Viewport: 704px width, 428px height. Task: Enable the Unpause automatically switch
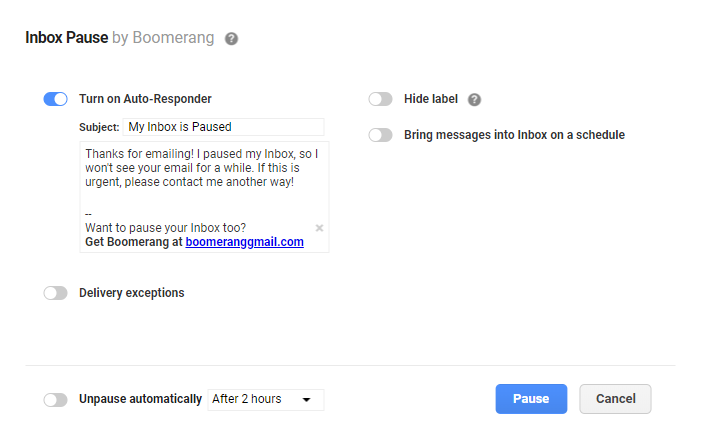55,399
